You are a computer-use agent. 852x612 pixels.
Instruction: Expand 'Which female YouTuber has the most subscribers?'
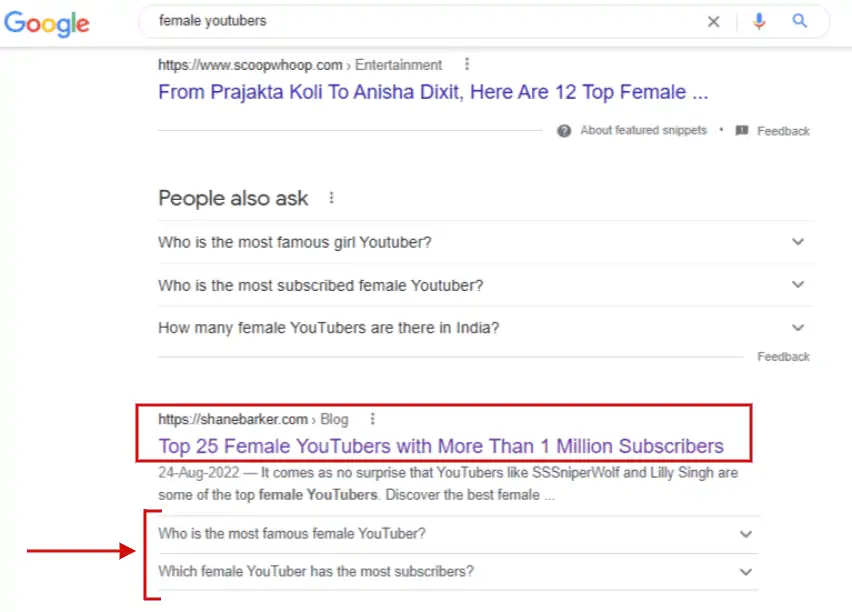click(458, 571)
